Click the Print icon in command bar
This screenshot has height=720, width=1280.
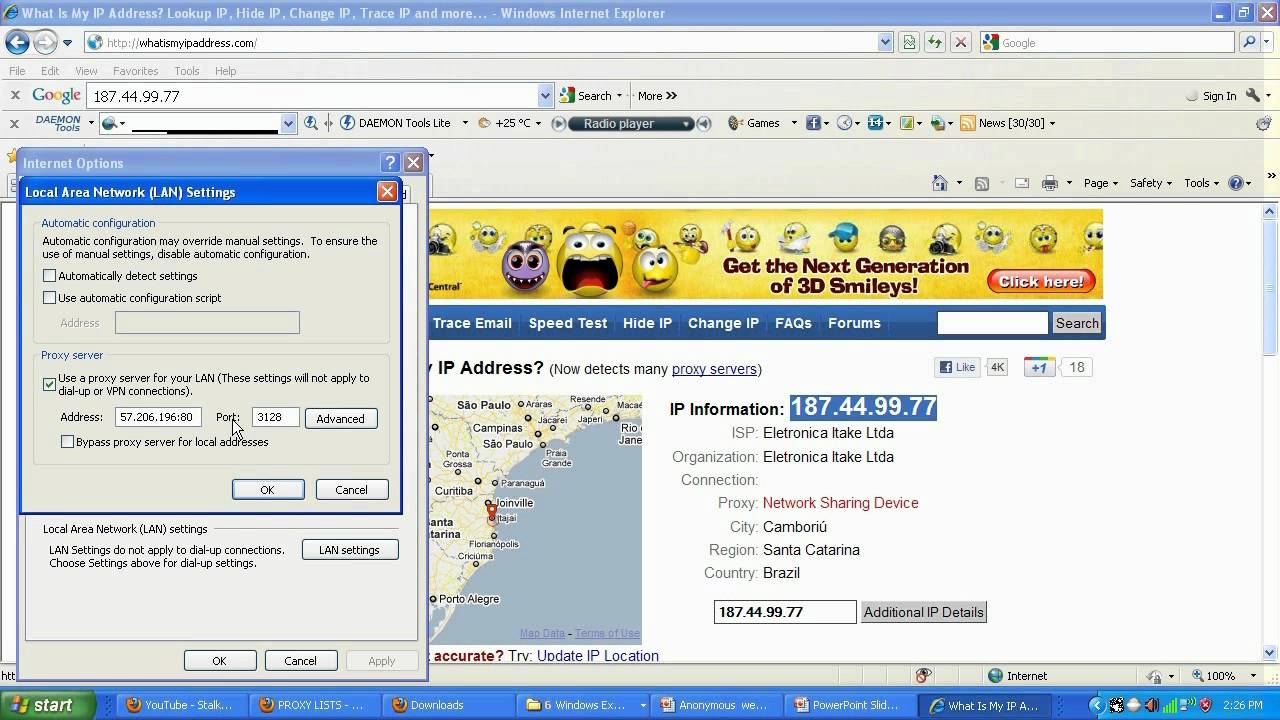click(1049, 183)
